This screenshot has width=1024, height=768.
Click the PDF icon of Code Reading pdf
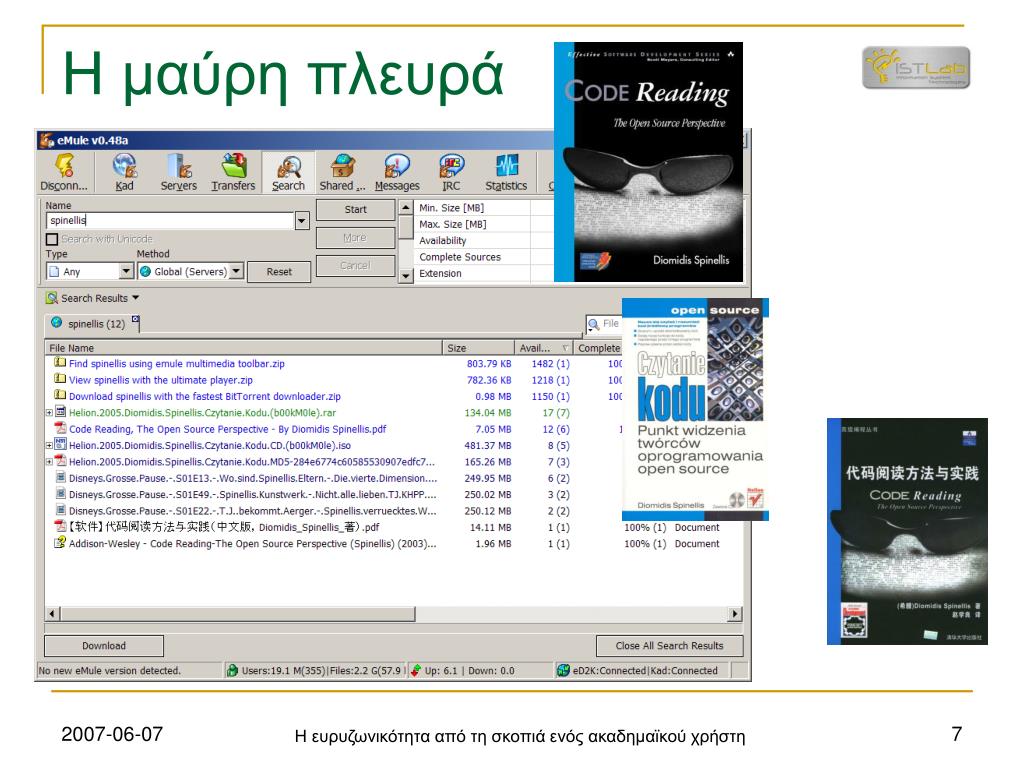pyautogui.click(x=60, y=428)
